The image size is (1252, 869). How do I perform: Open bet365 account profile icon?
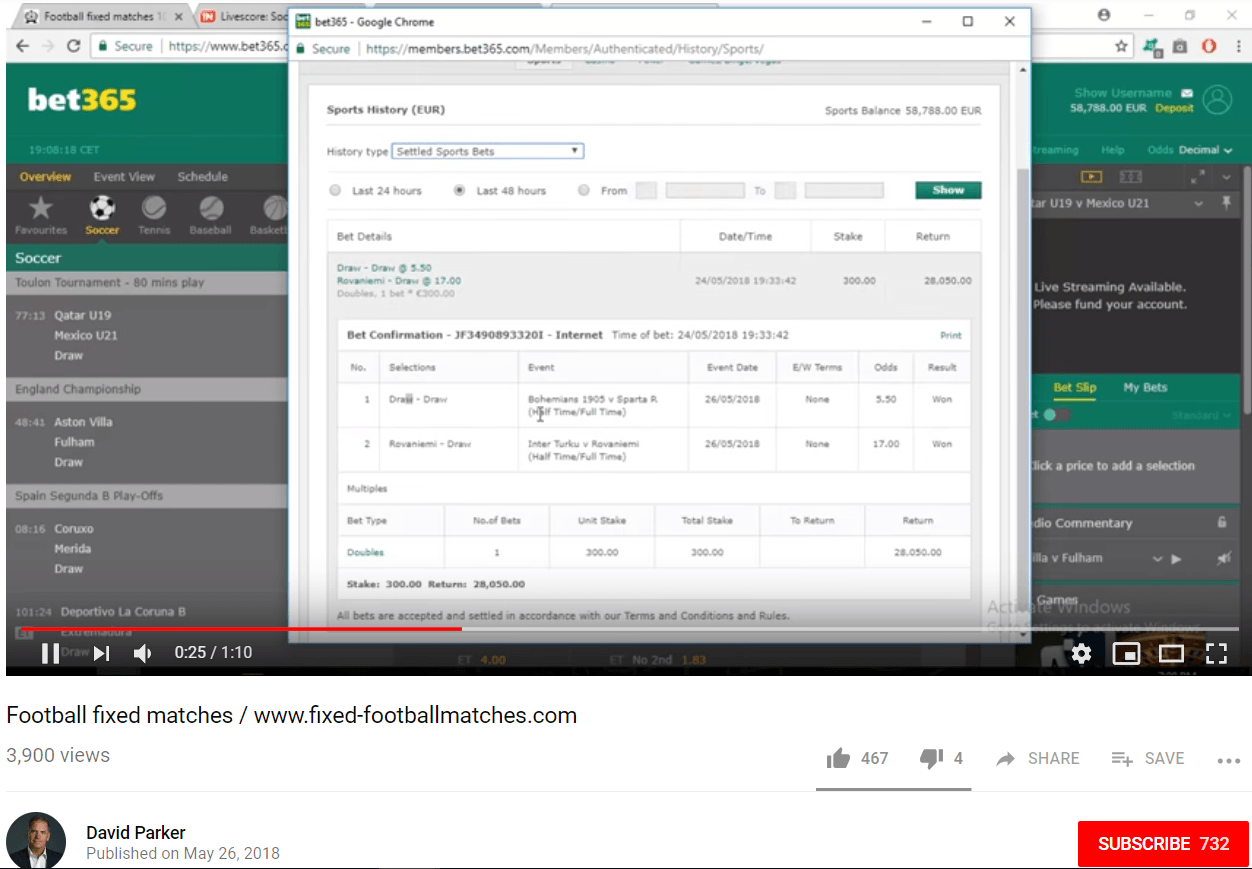[x=1217, y=100]
